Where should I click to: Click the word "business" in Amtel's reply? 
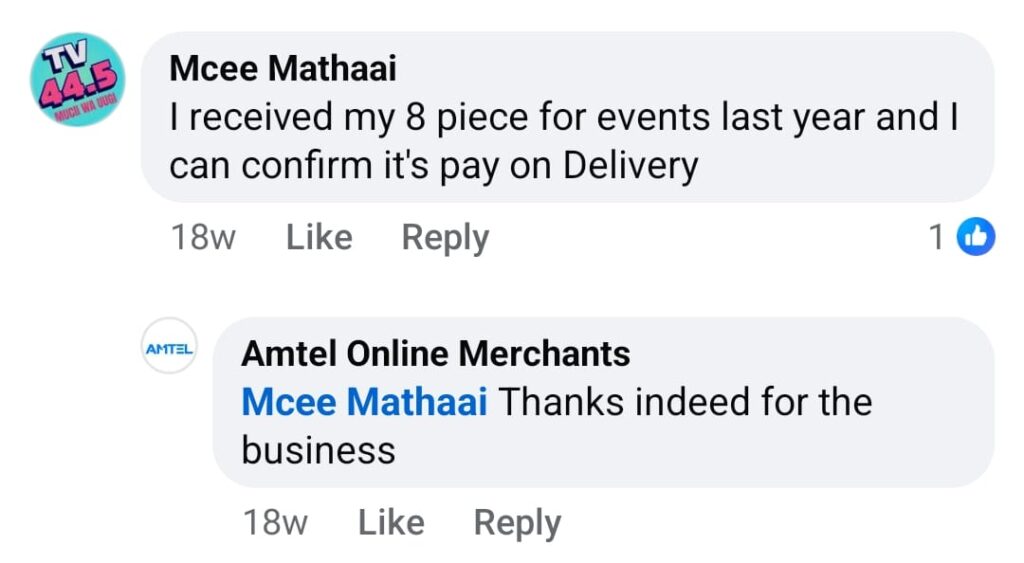(x=318, y=450)
